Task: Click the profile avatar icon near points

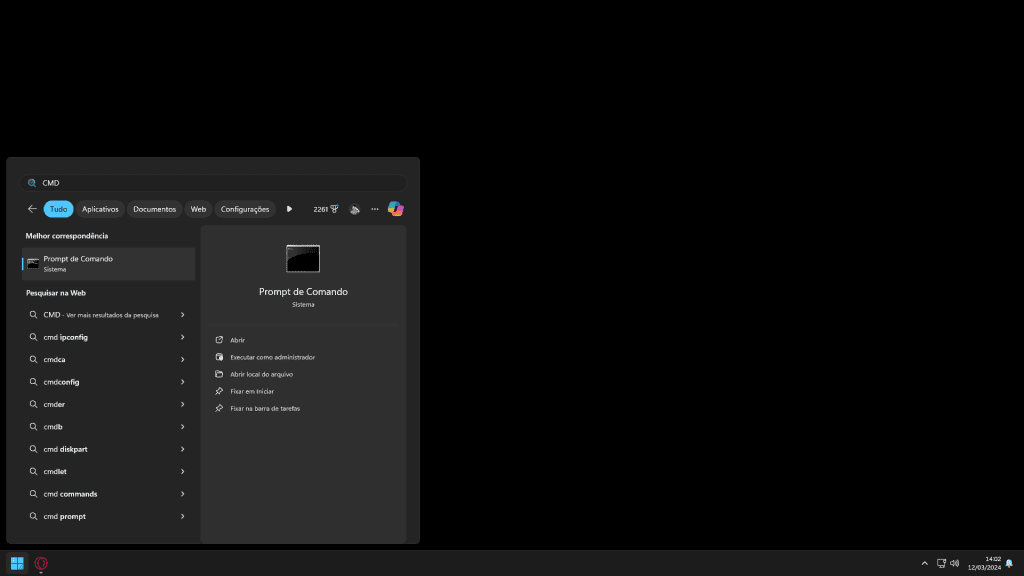Action: [355, 209]
